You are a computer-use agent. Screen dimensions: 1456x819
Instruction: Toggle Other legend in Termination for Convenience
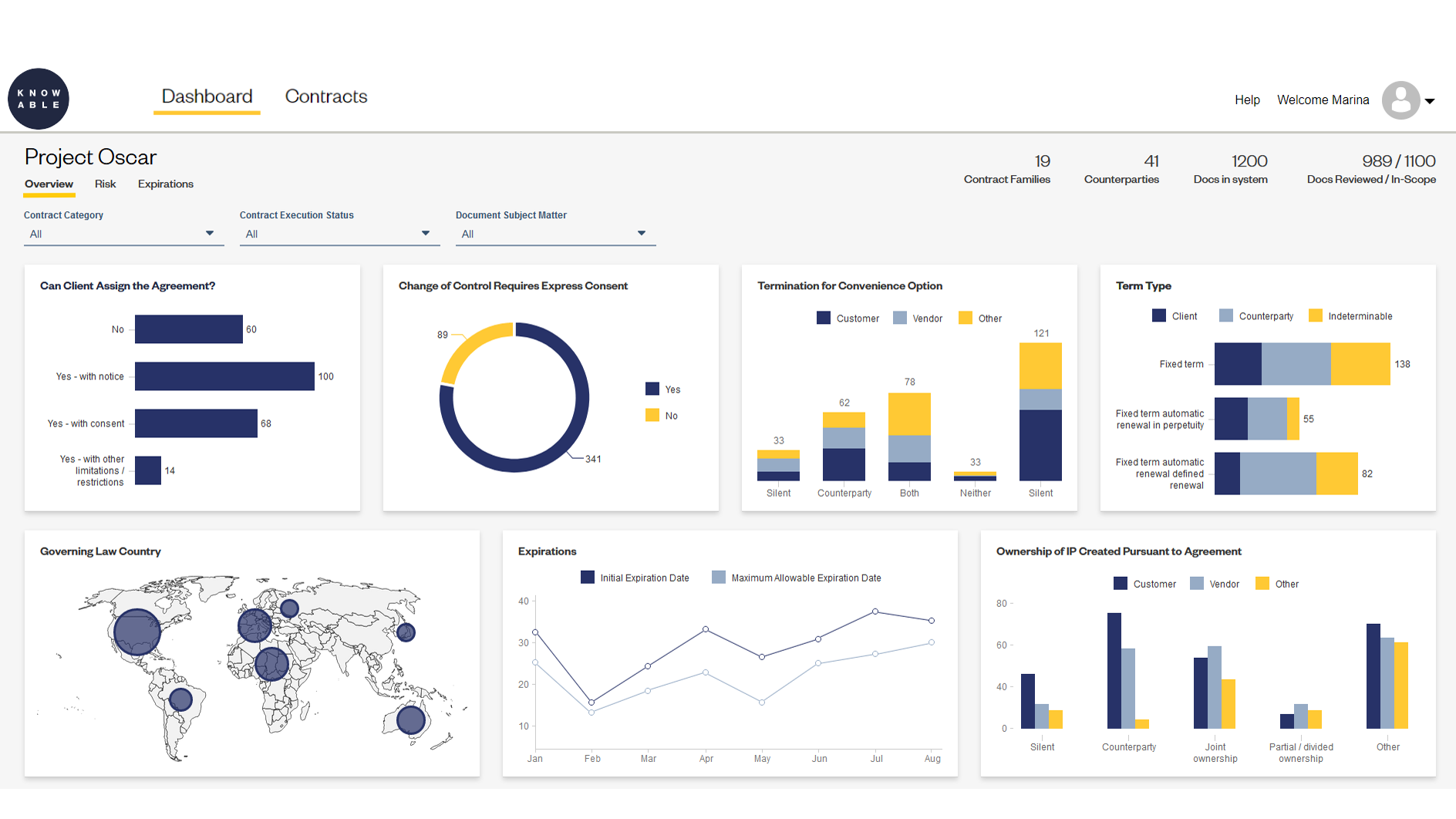966,318
